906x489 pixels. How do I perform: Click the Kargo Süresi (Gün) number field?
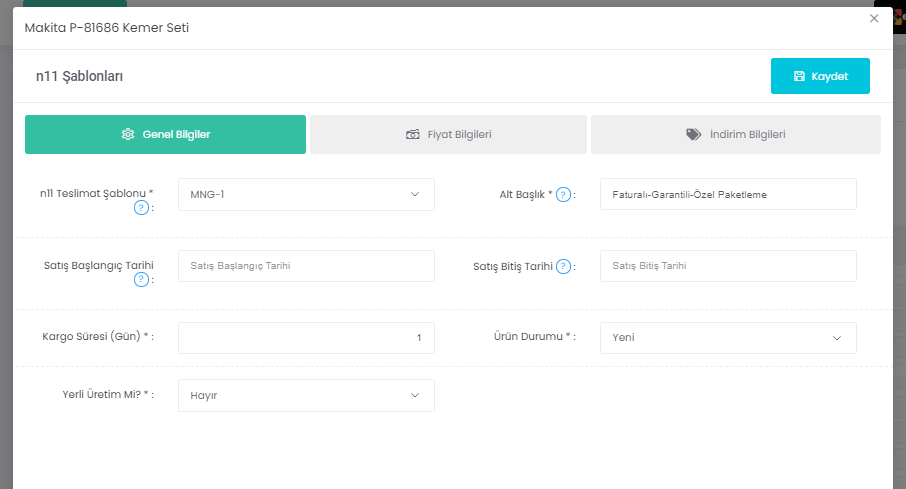tap(306, 338)
